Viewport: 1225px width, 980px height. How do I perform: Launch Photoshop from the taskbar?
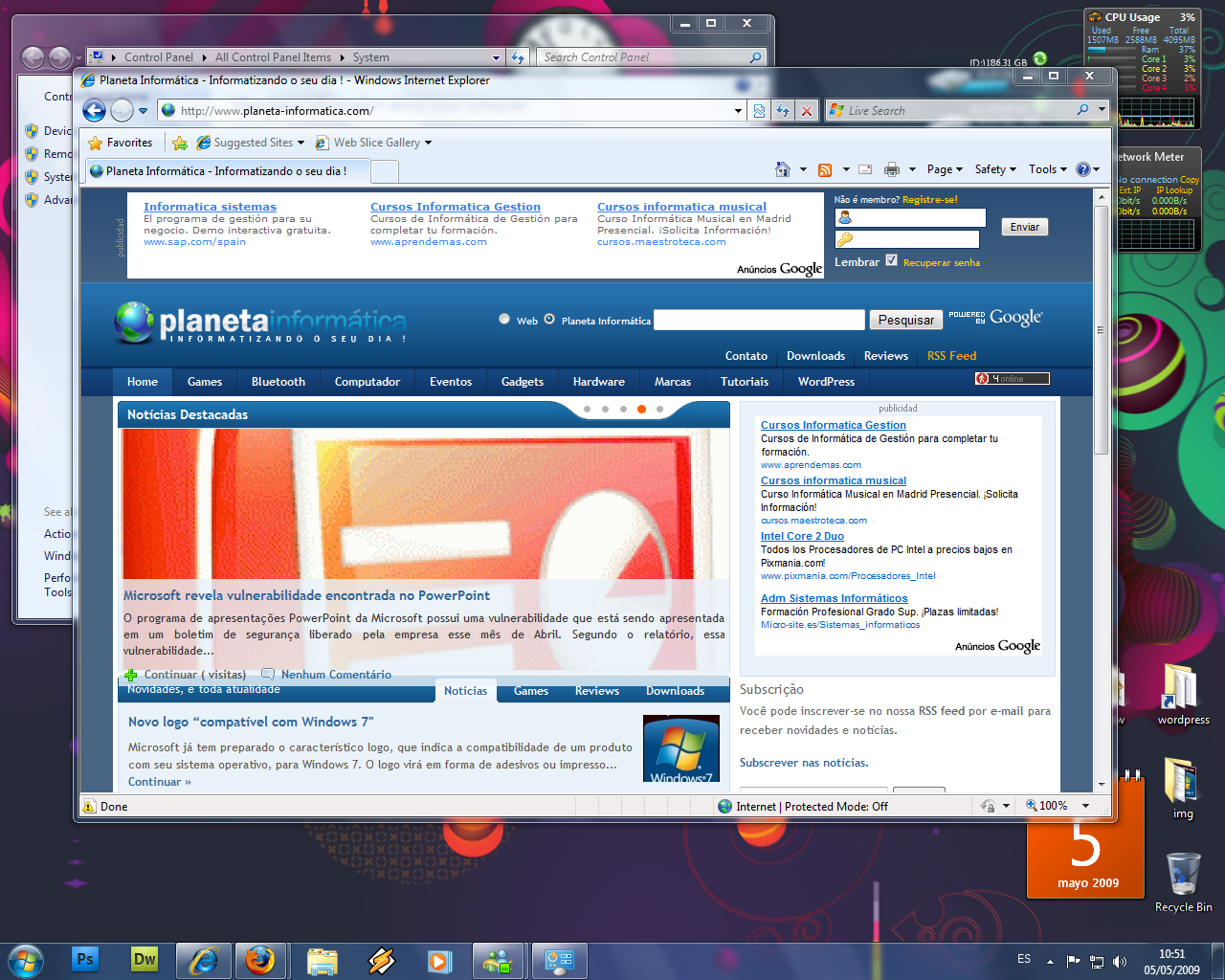click(x=85, y=960)
